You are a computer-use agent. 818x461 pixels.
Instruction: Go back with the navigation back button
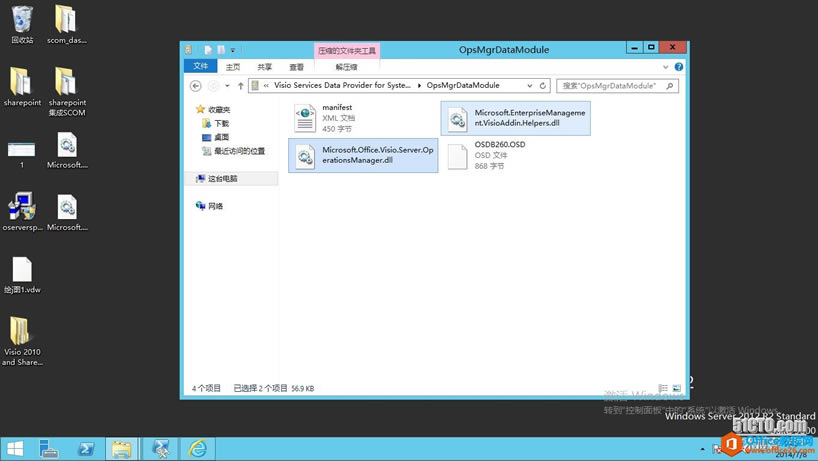(196, 86)
